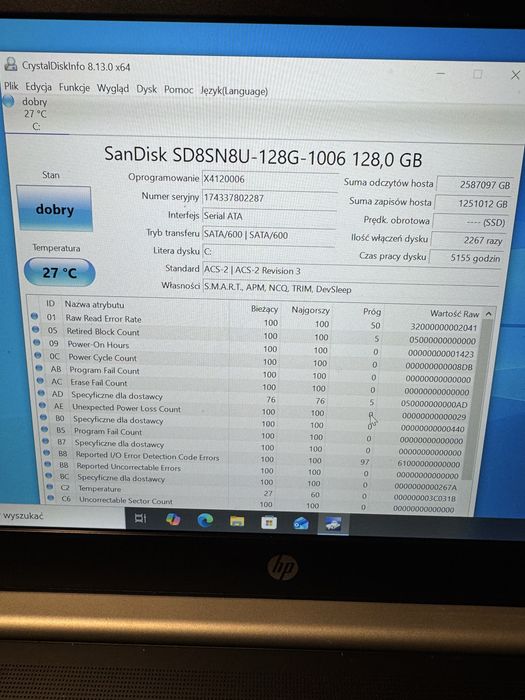Open Outlook from the taskbar
The width and height of the screenshot is (525, 700).
click(x=301, y=523)
